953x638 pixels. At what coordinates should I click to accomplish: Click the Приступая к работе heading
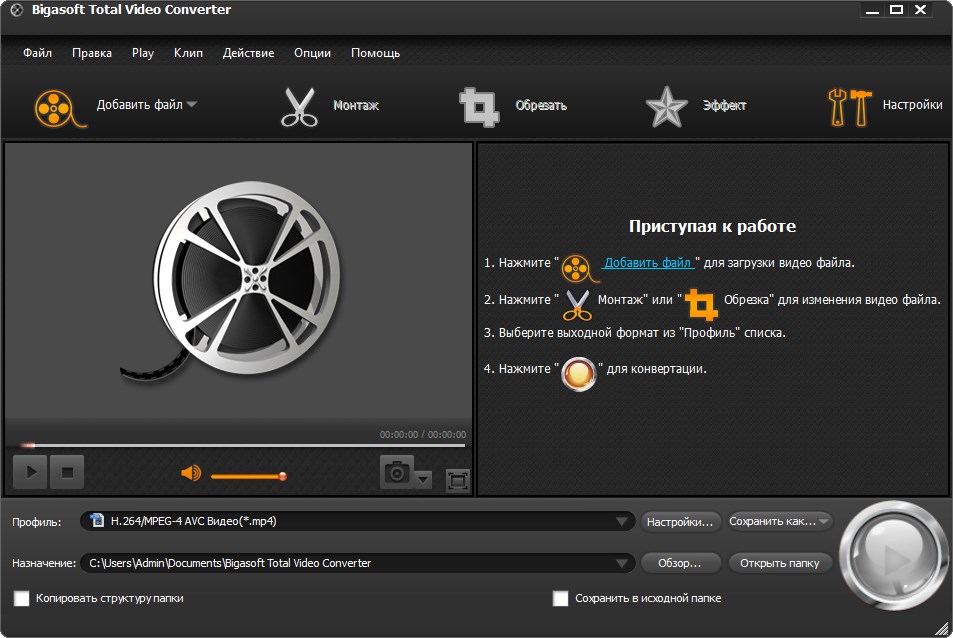pos(712,226)
